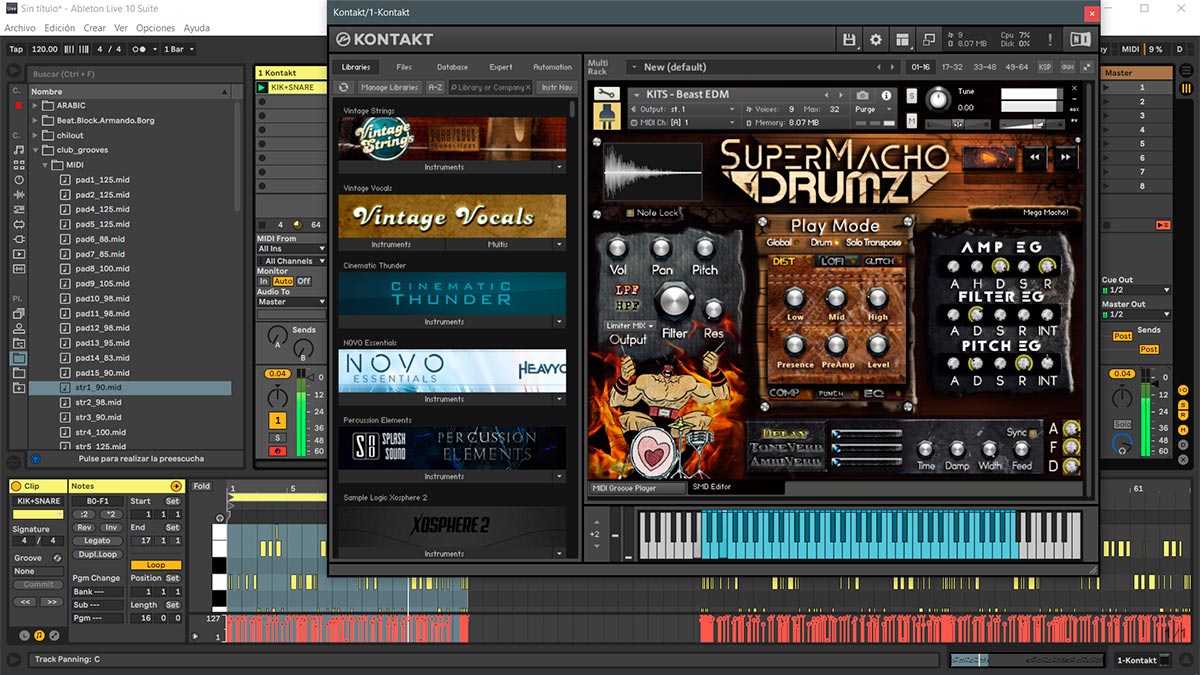The width and height of the screenshot is (1200, 675).
Task: Click the Dupl.Loop button
Action: 97,553
